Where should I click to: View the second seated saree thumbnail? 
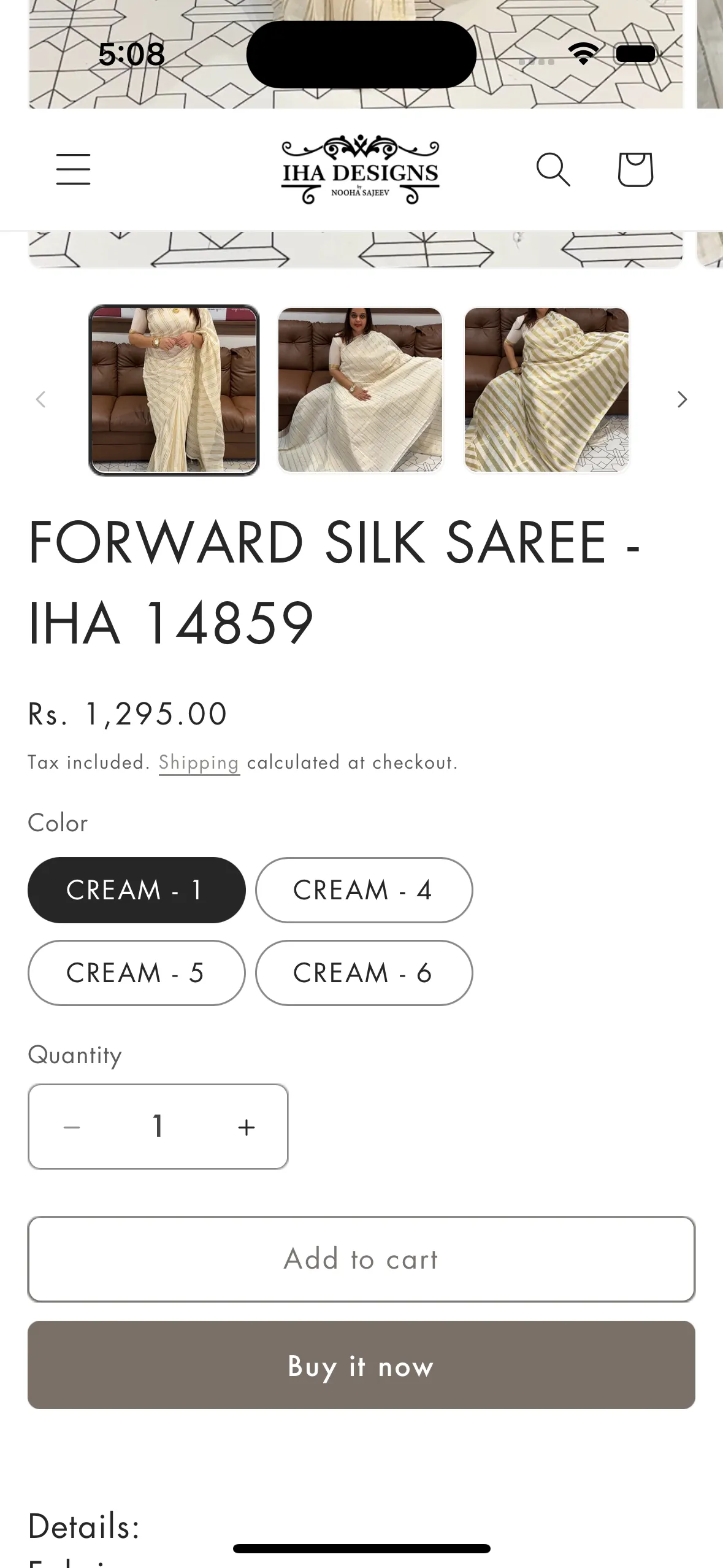point(360,390)
